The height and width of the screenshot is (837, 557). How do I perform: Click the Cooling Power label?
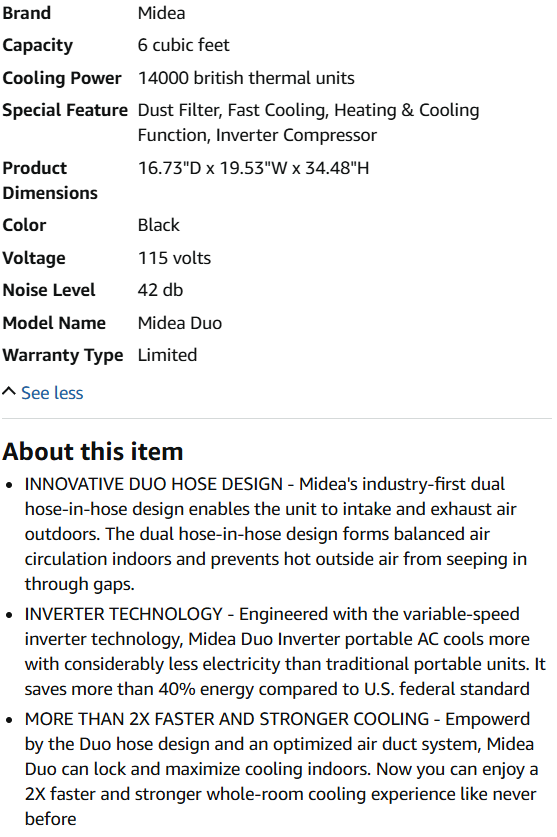[62, 78]
